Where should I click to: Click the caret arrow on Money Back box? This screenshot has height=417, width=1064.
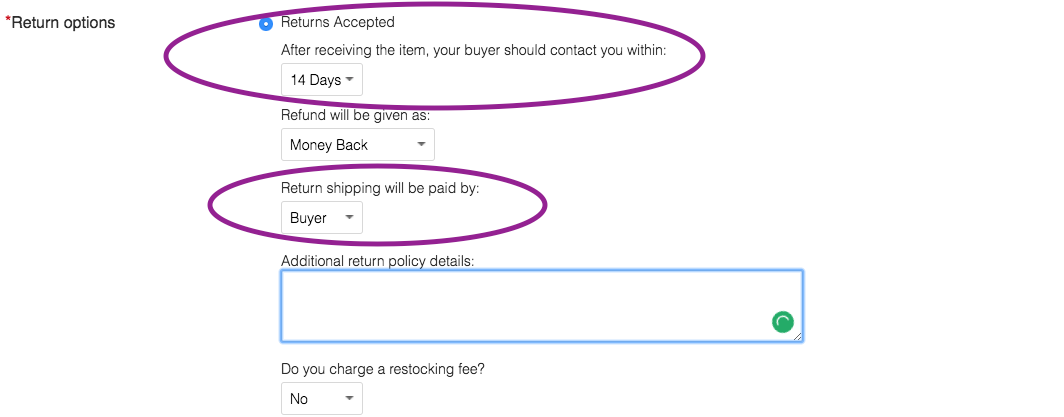point(421,144)
